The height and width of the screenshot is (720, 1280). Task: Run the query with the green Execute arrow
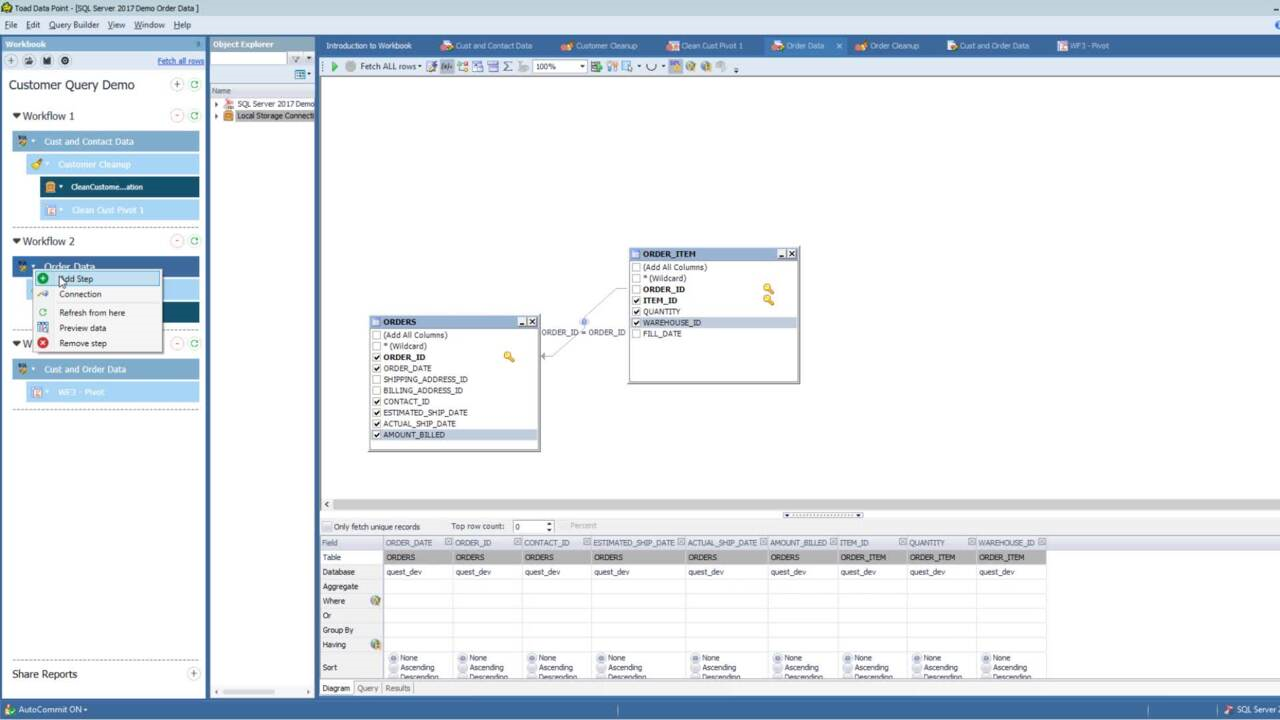pos(334,66)
